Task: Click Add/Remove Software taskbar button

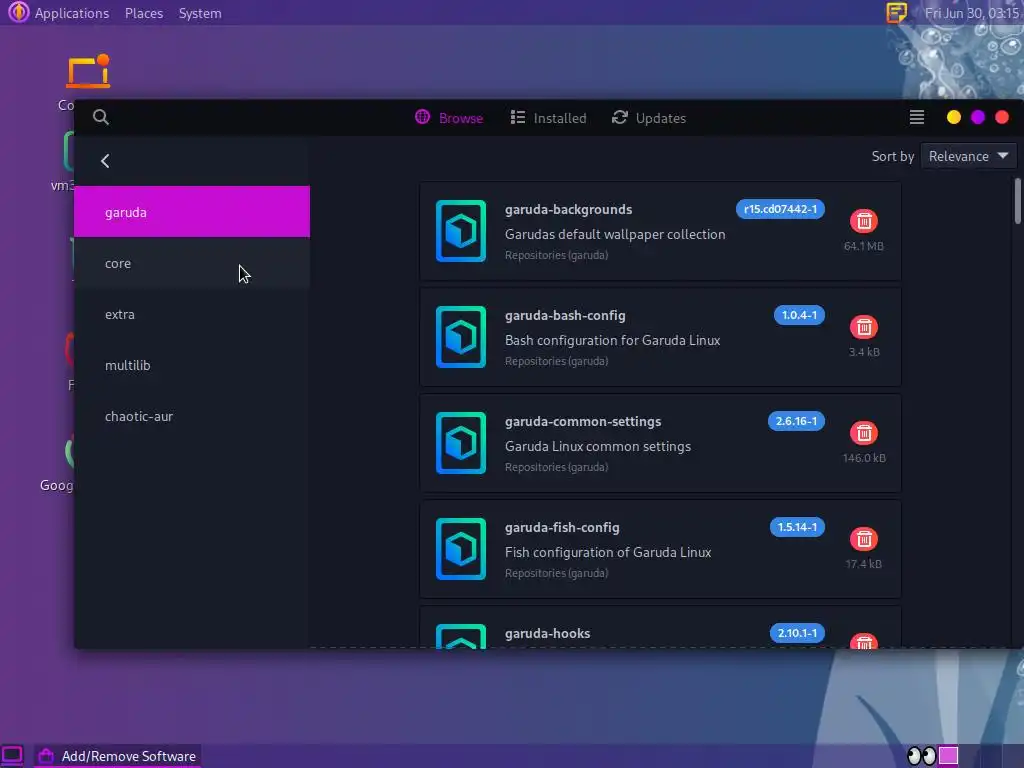Action: 118,756
